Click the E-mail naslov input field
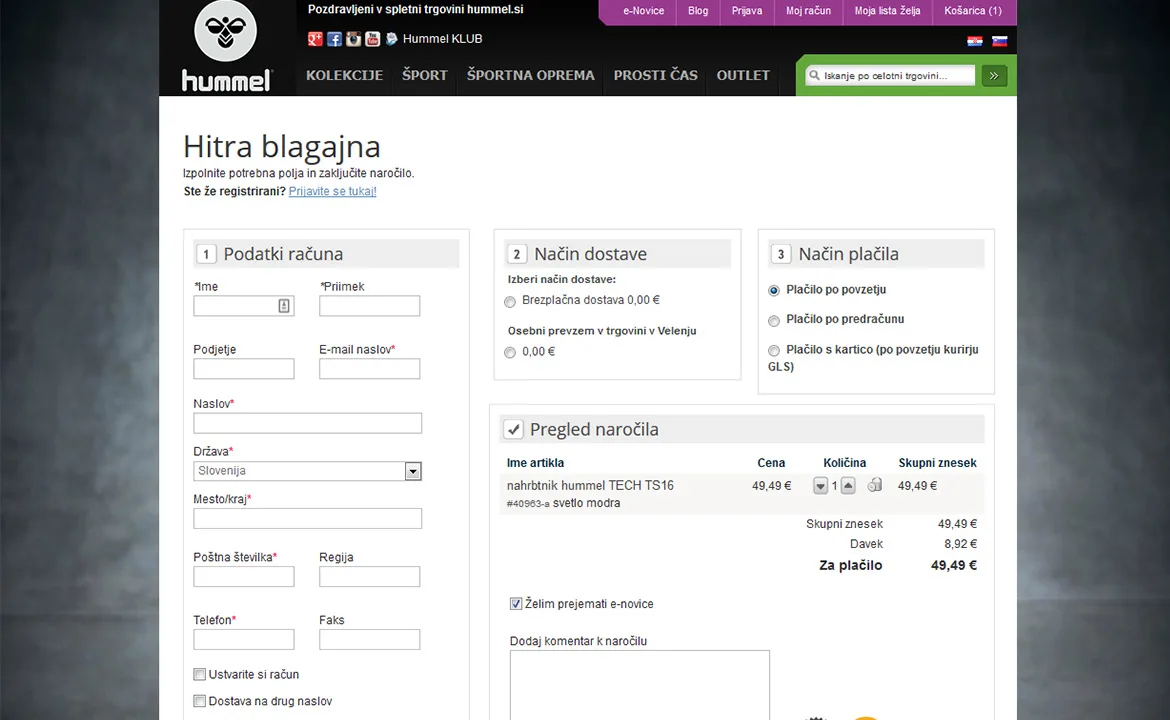1170x720 pixels. pyautogui.click(x=369, y=369)
